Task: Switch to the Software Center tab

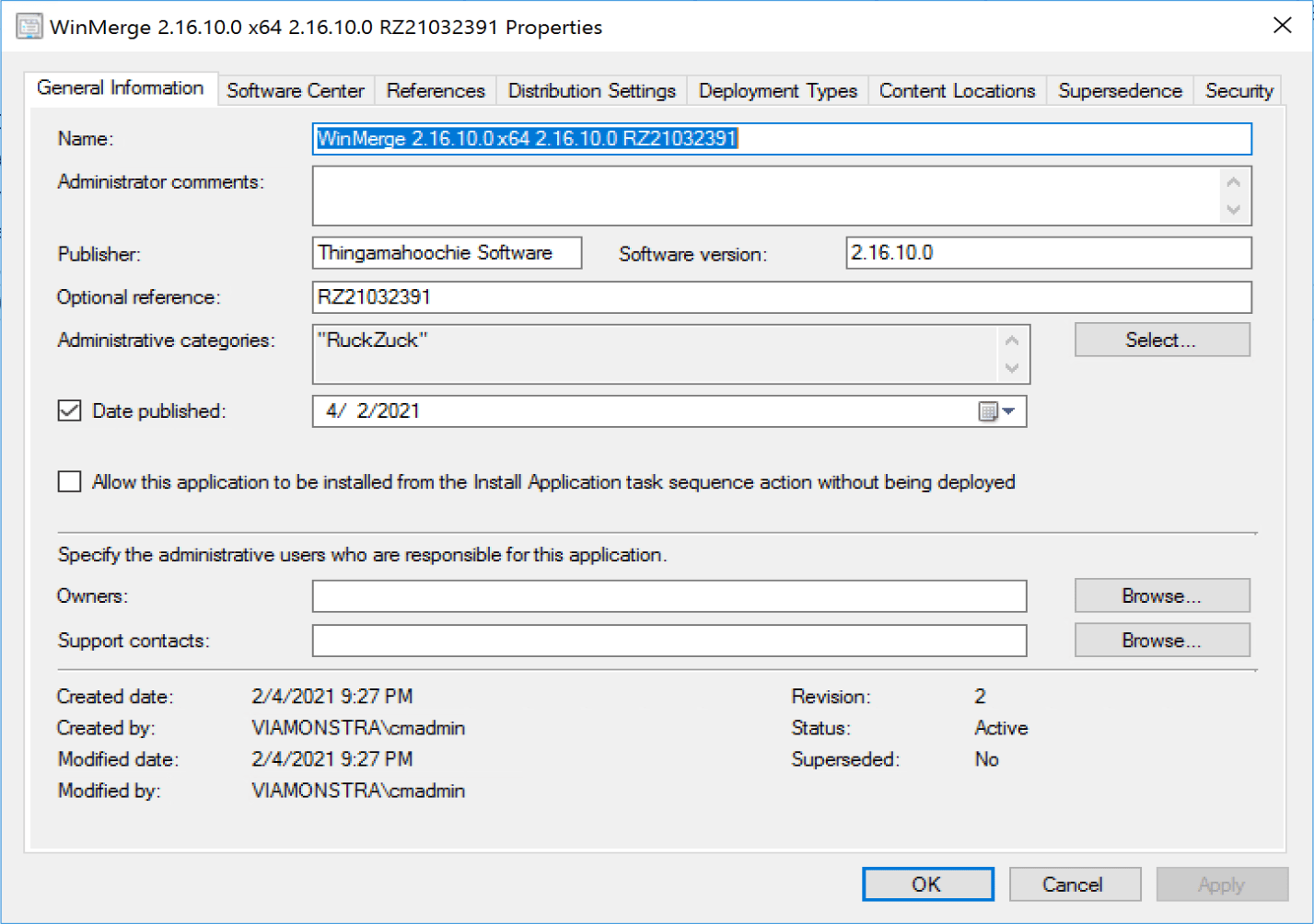Action: (x=296, y=90)
